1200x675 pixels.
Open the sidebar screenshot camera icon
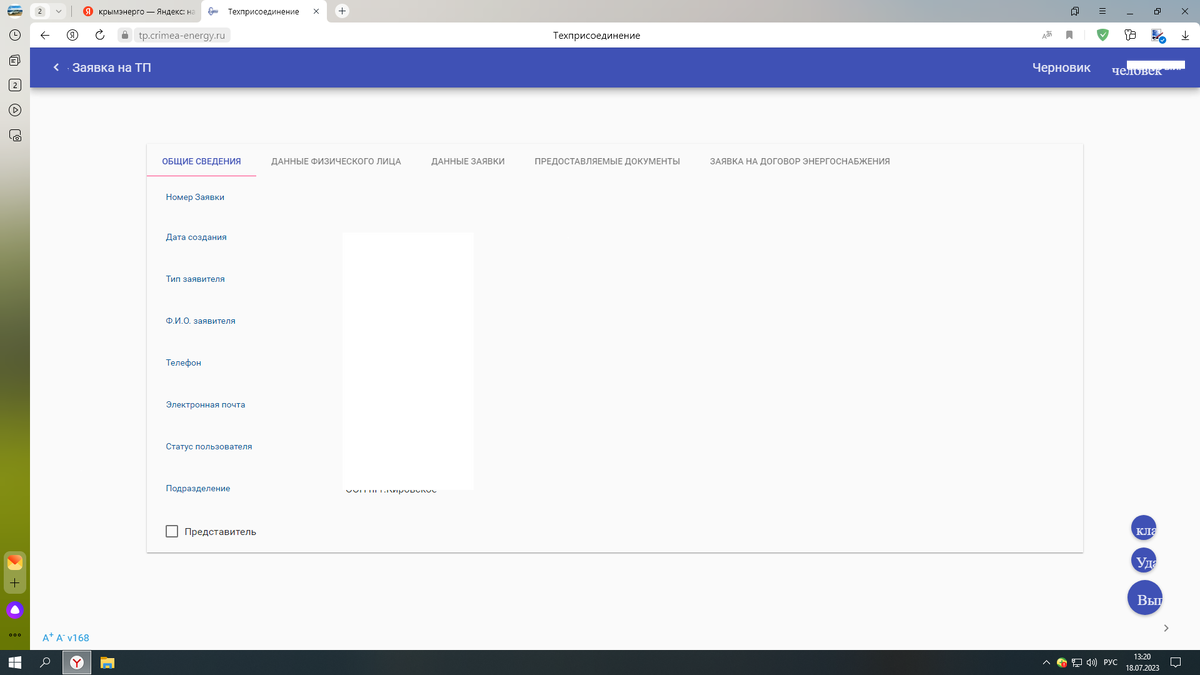(15, 134)
